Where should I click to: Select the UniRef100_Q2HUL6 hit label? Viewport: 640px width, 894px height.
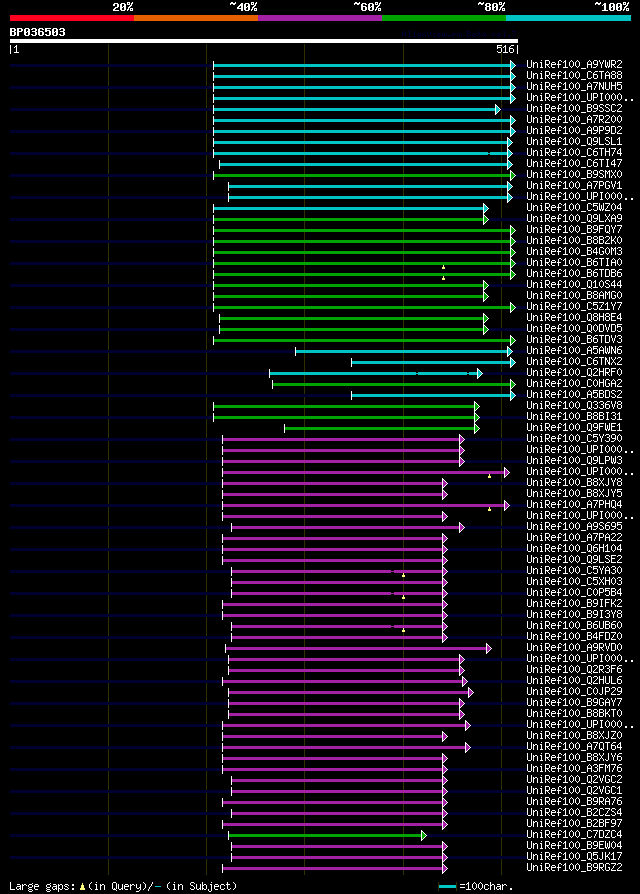coord(574,681)
